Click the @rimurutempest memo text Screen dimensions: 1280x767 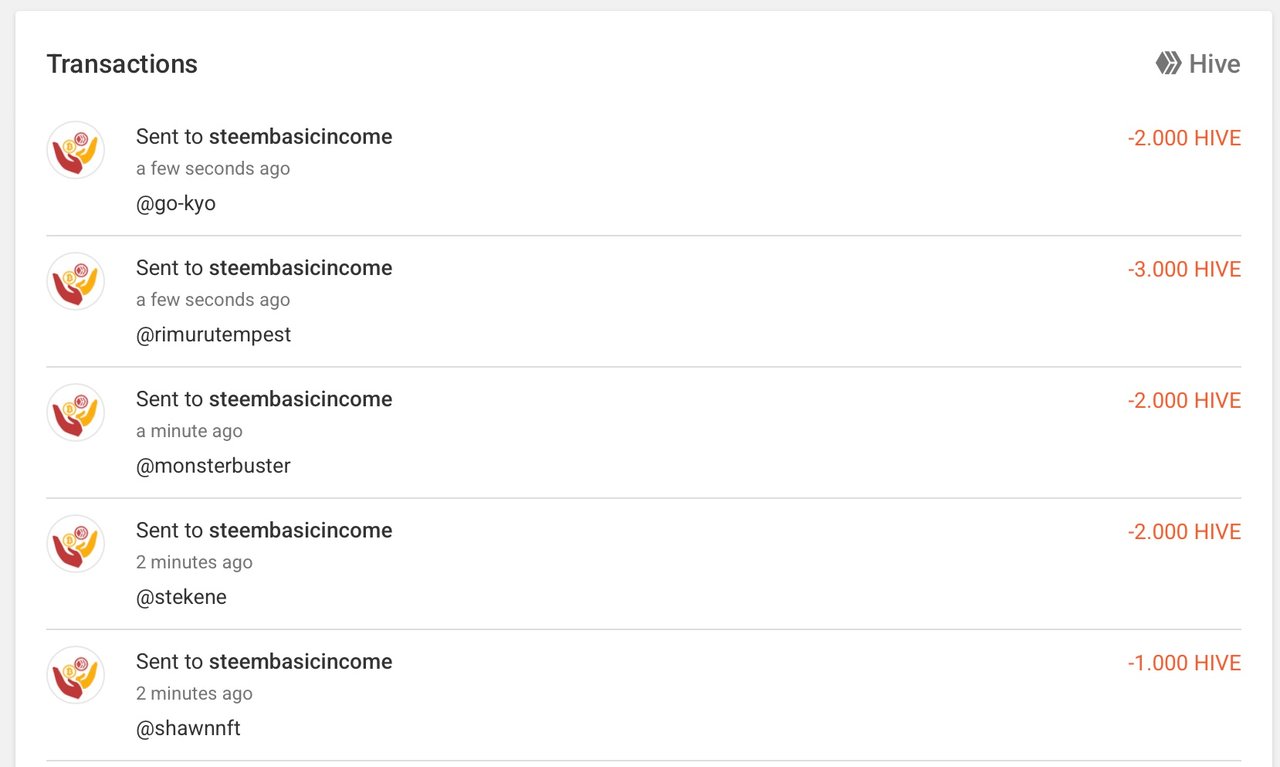pyautogui.click(x=213, y=335)
